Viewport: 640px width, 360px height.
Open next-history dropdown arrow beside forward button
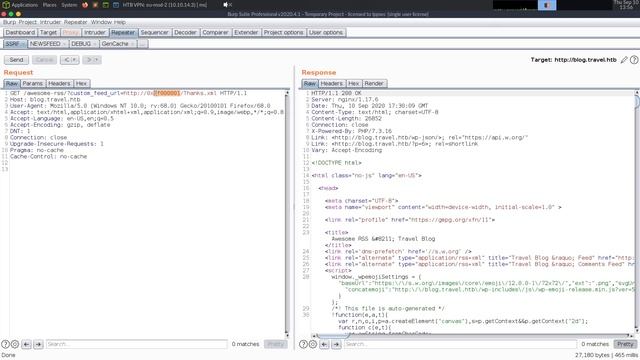point(97,60)
